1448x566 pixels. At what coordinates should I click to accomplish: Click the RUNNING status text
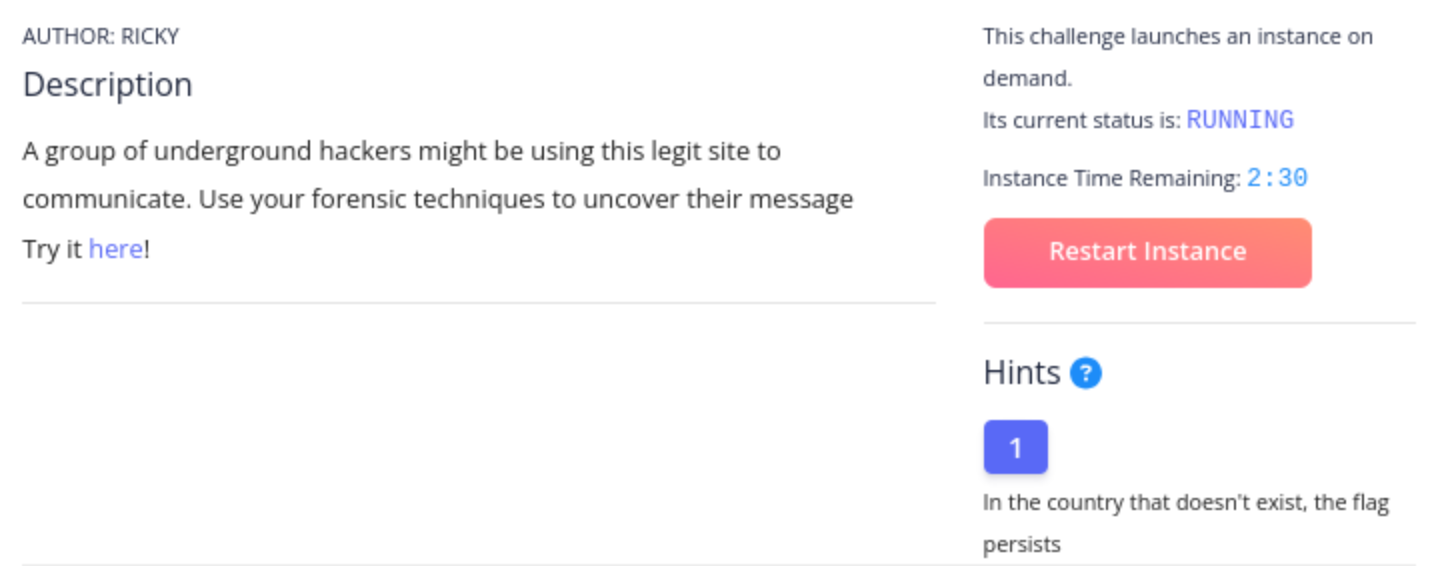click(1240, 120)
